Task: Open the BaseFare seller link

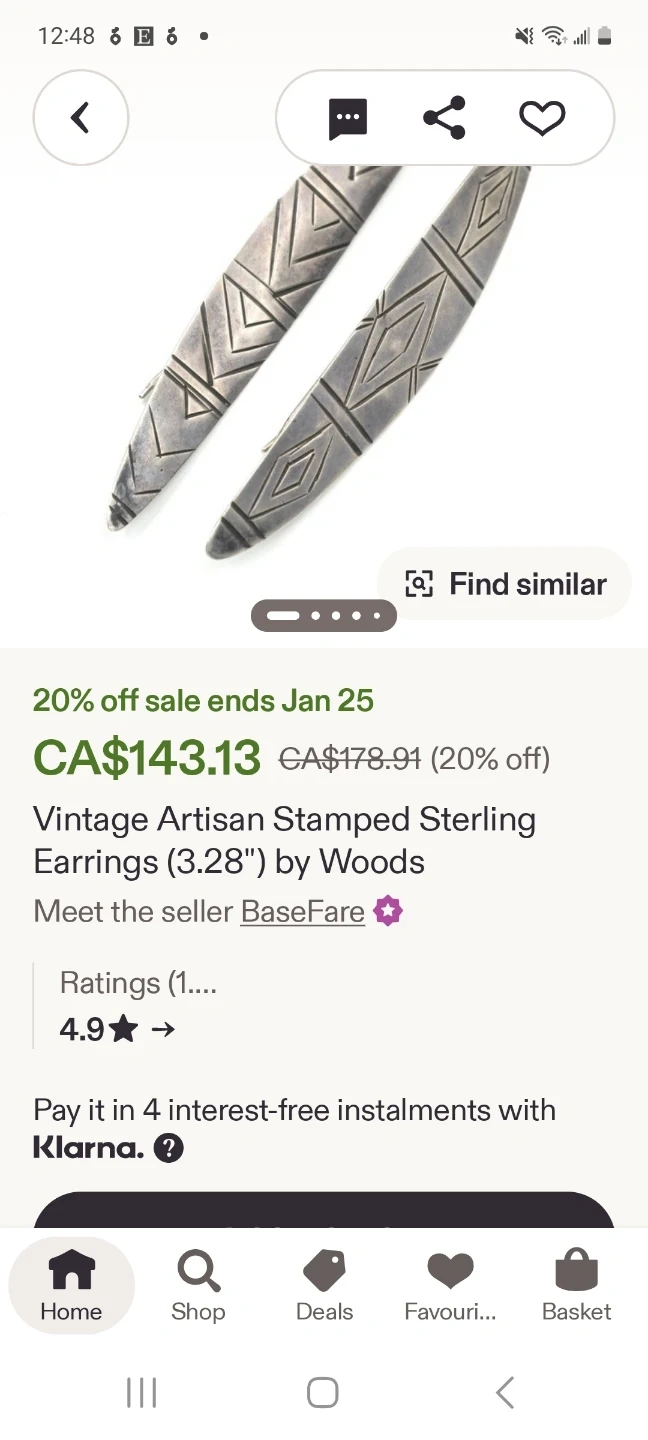Action: [302, 911]
